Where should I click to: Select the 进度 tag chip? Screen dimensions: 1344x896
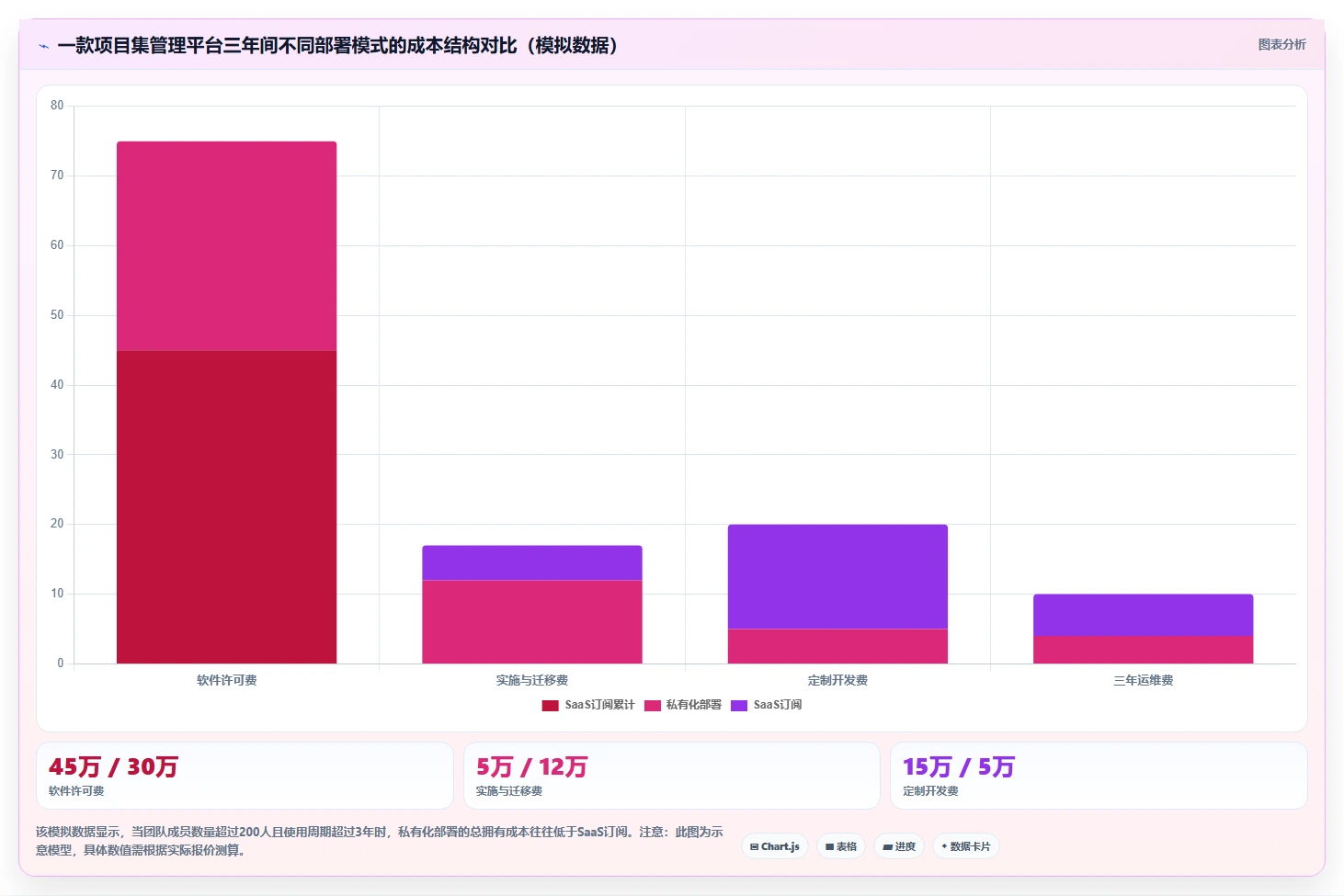coord(899,846)
